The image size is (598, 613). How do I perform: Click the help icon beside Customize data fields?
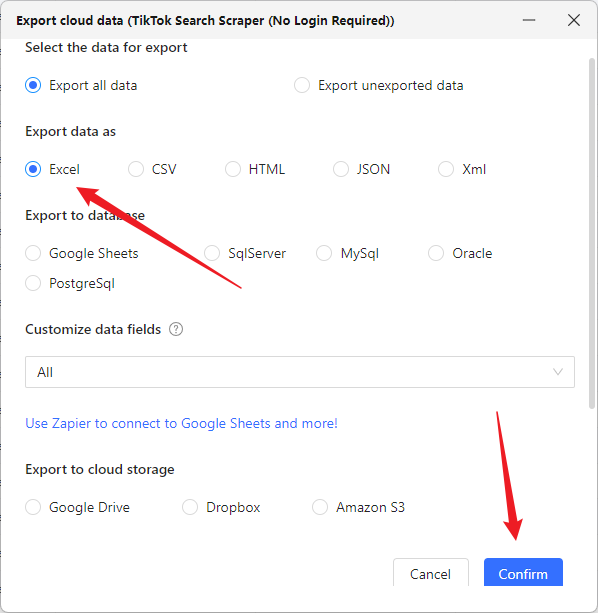point(176,329)
